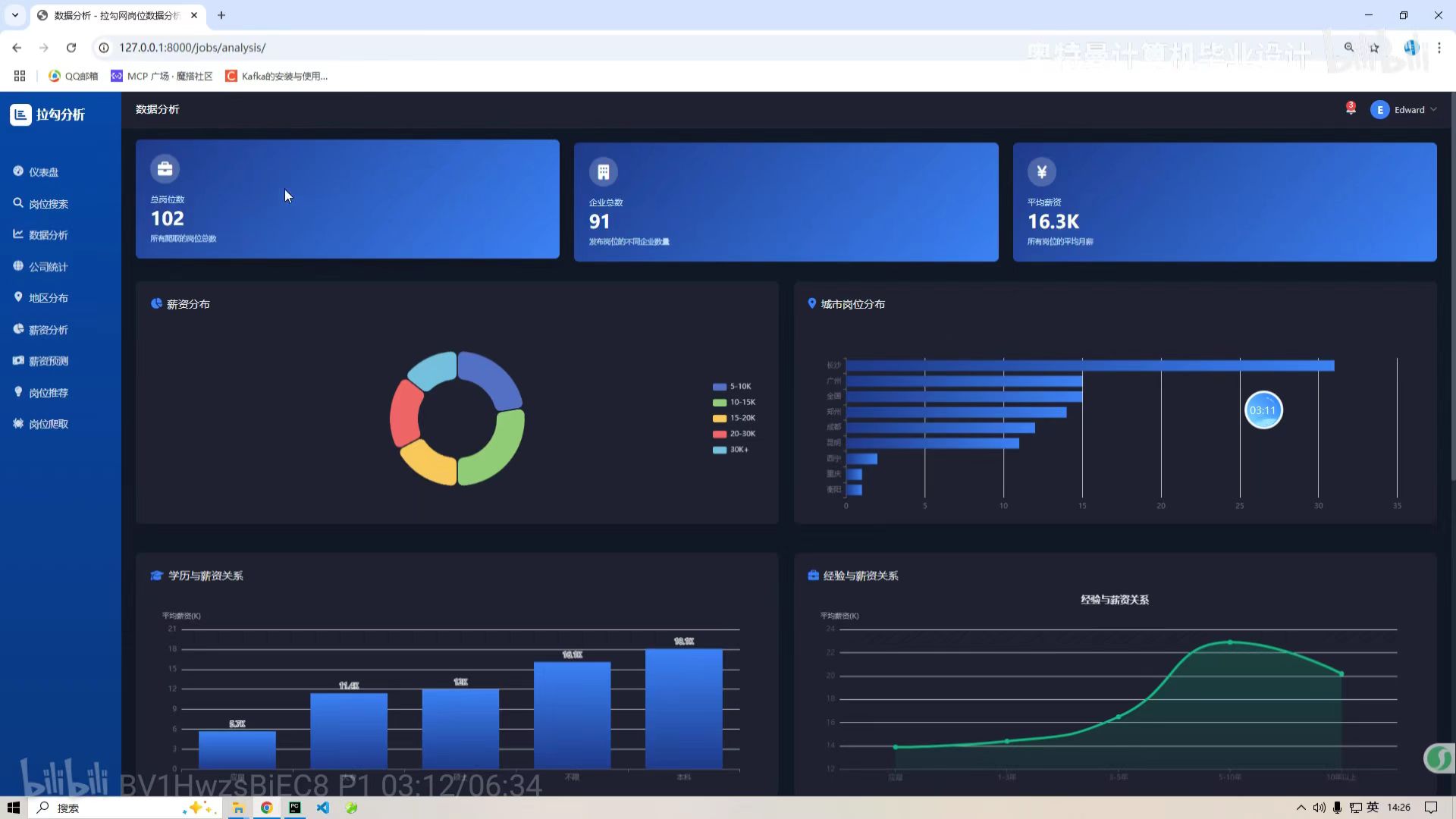Open 仪表盘 dashboard in sidebar
This screenshot has height=819, width=1456.
(43, 172)
